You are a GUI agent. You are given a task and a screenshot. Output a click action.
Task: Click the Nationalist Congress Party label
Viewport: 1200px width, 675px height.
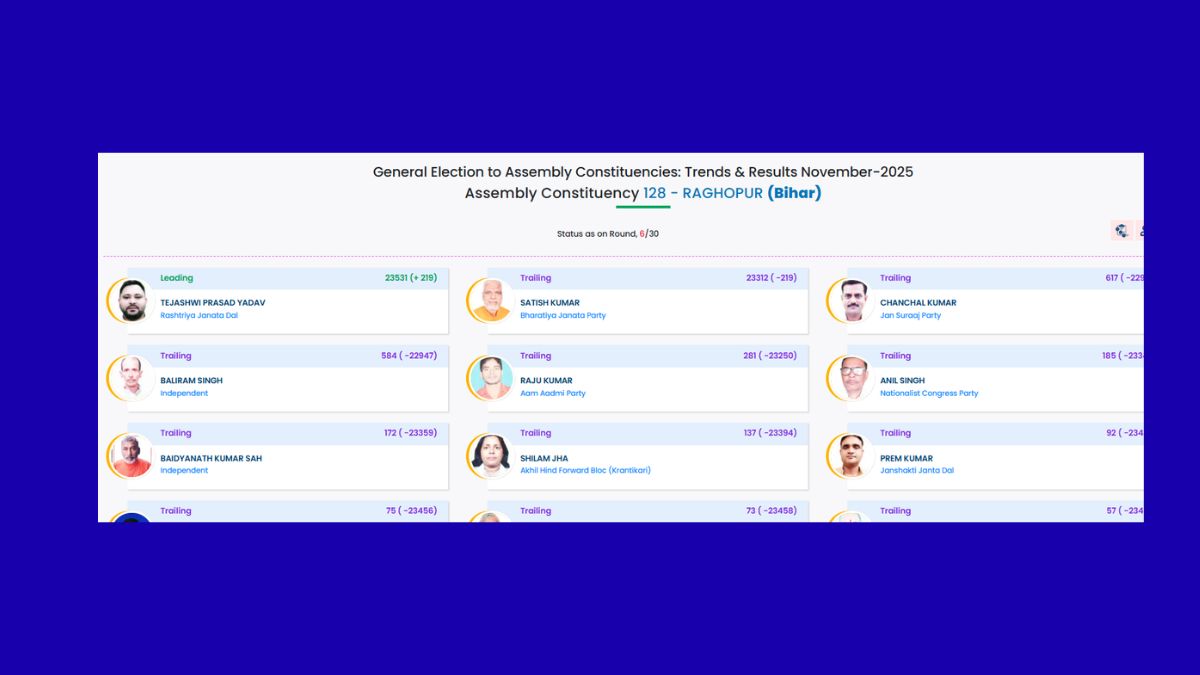click(929, 394)
